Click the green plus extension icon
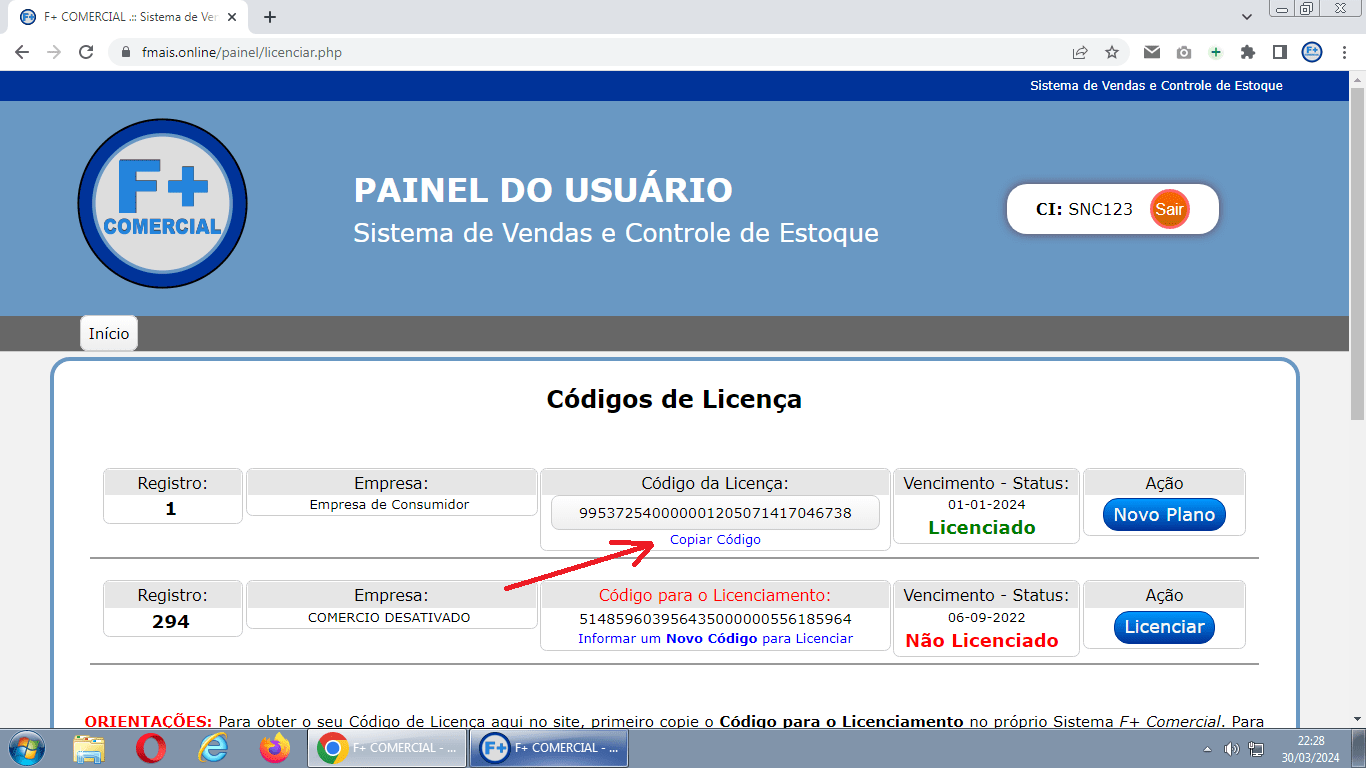Screen dimensions: 1366x768 pos(1216,52)
